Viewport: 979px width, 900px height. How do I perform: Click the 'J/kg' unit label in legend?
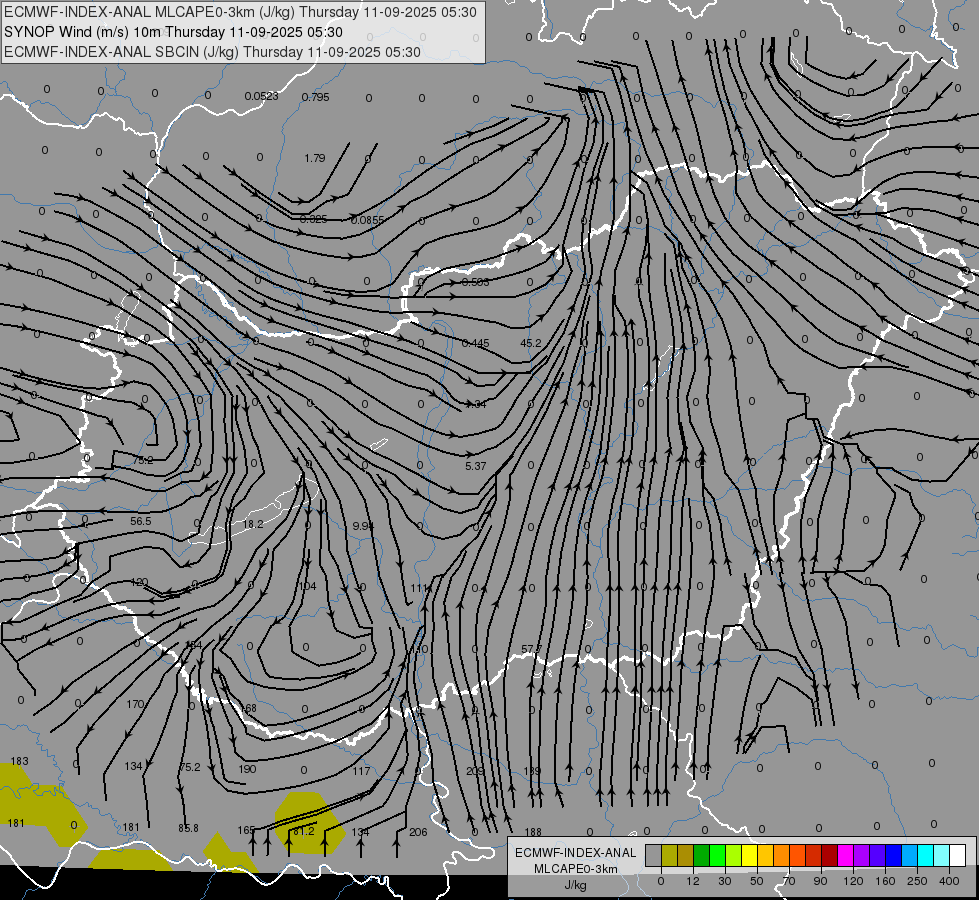[575, 885]
